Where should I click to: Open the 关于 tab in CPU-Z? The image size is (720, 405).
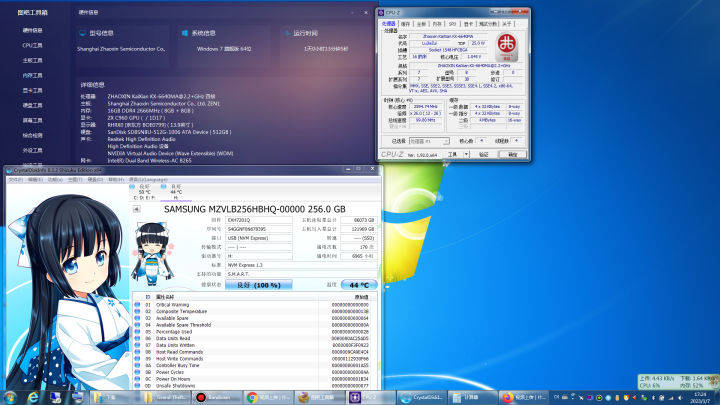click(x=506, y=24)
